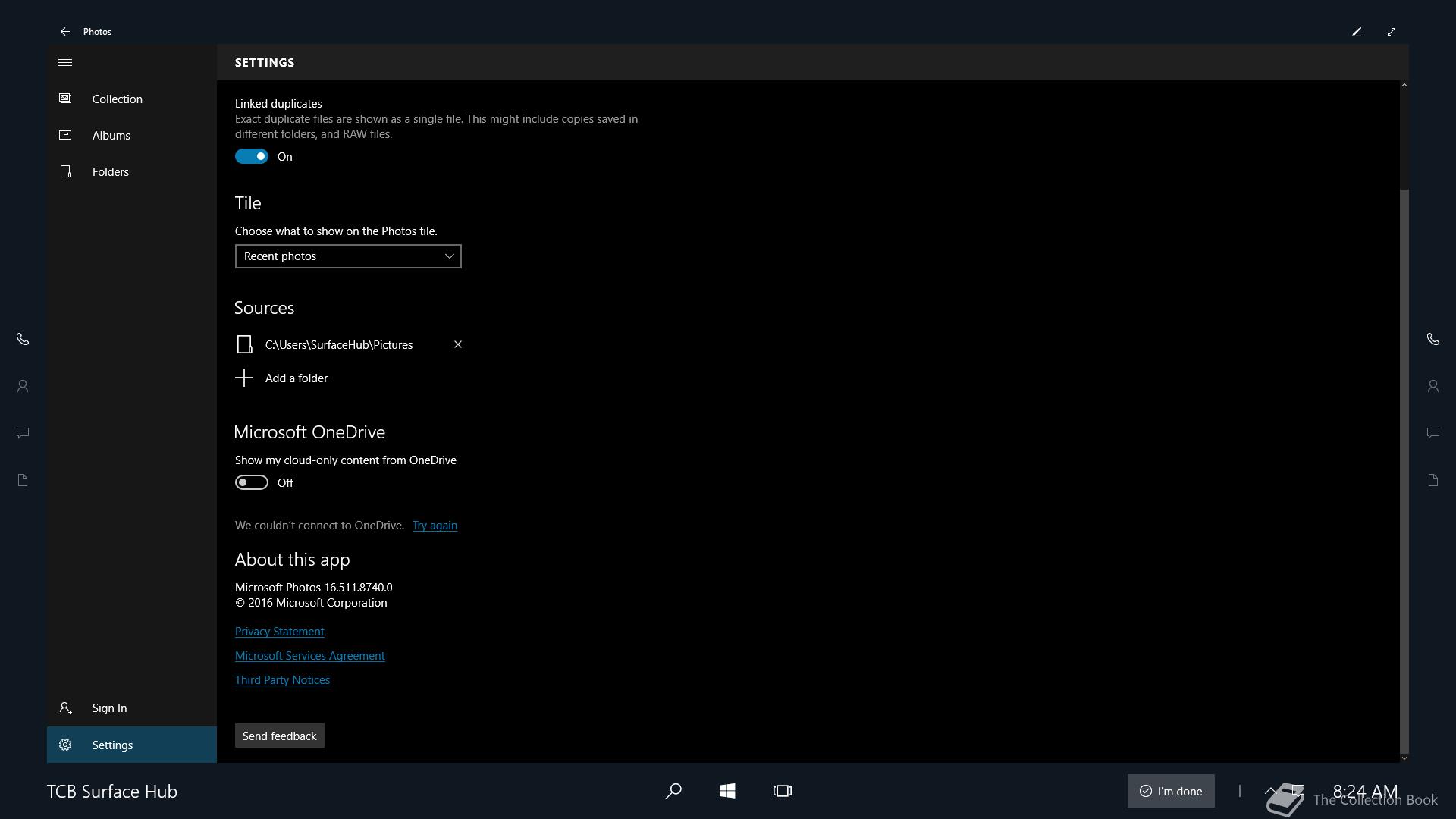Click the right edge chat message icon

(1433, 433)
